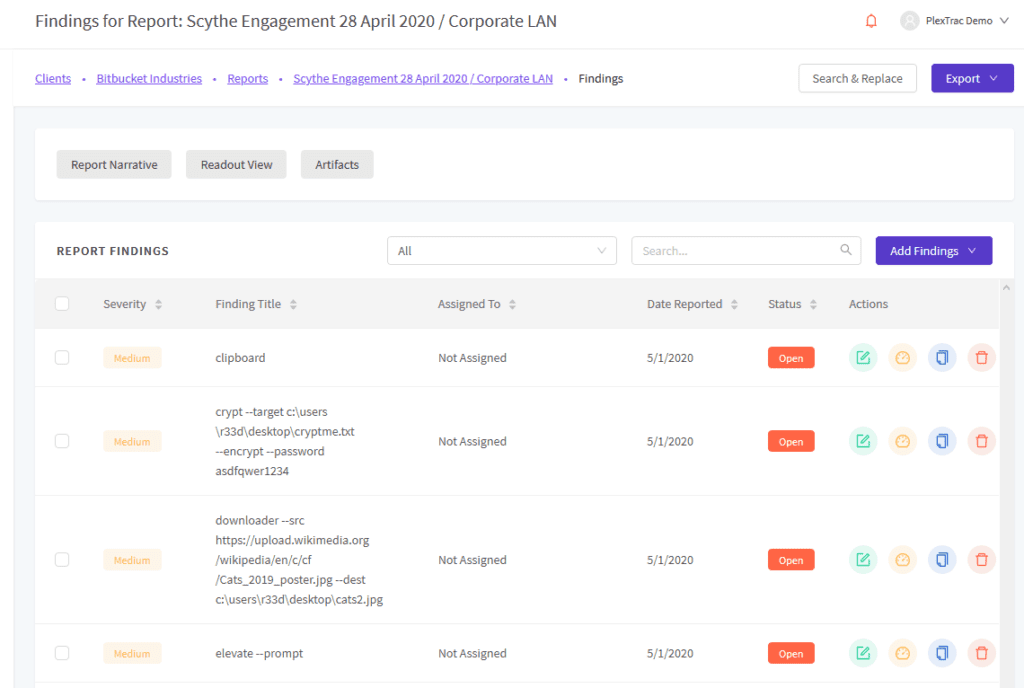Open notifications via the bell icon
This screenshot has height=688, width=1024.
point(871,20)
